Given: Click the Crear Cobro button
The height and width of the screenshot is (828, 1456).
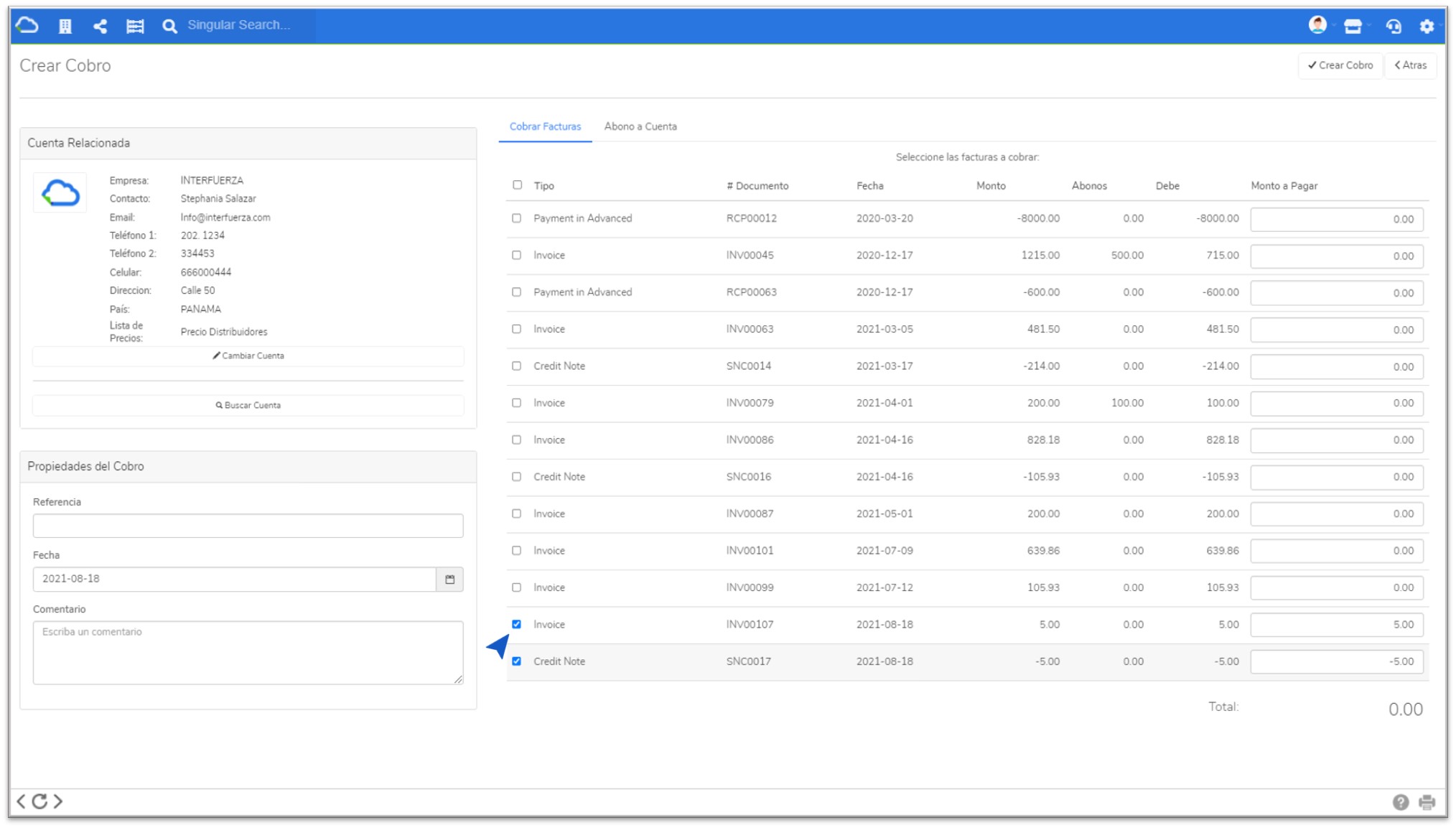Looking at the screenshot, I should [x=1340, y=65].
